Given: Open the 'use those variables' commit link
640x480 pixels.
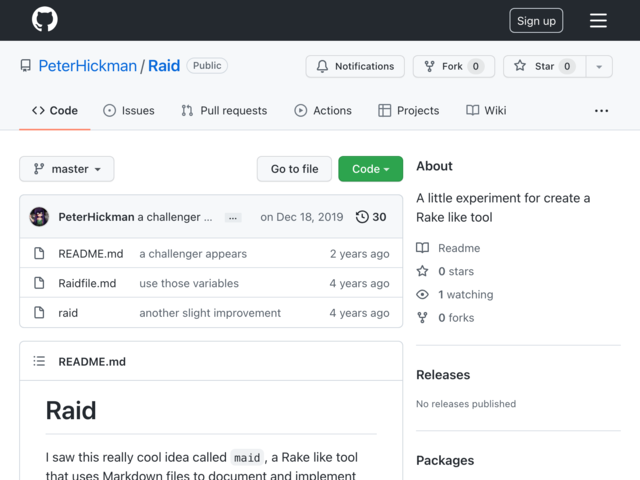Looking at the screenshot, I should pyautogui.click(x=189, y=283).
